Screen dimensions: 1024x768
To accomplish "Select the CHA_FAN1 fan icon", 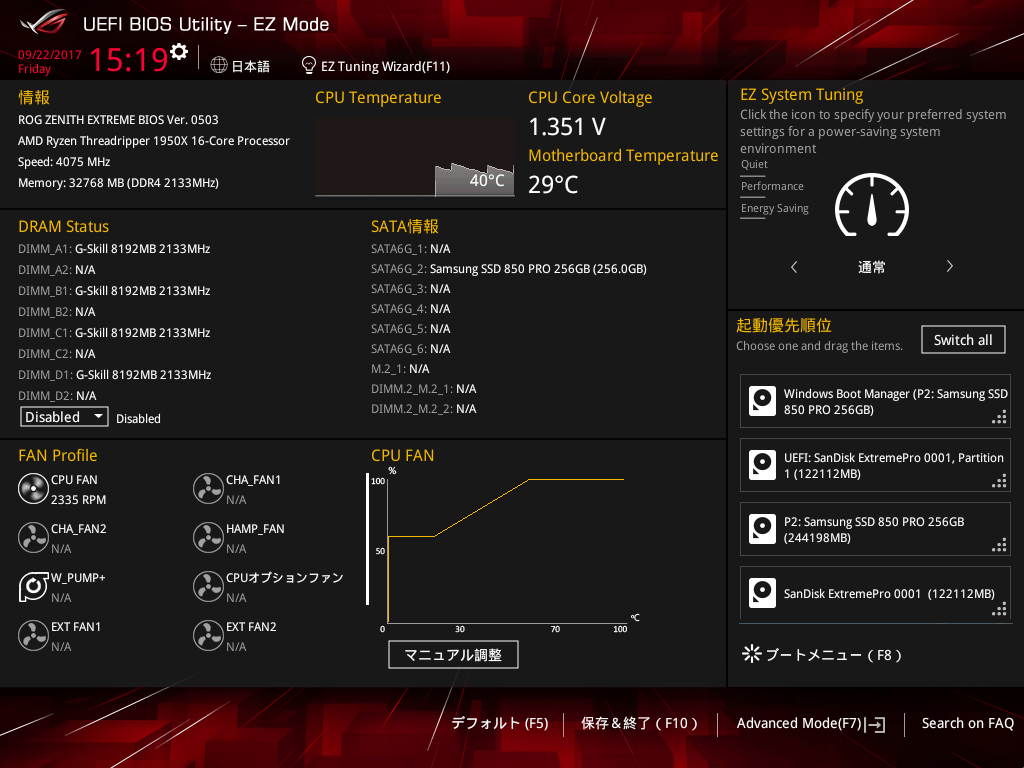I will 208,489.
